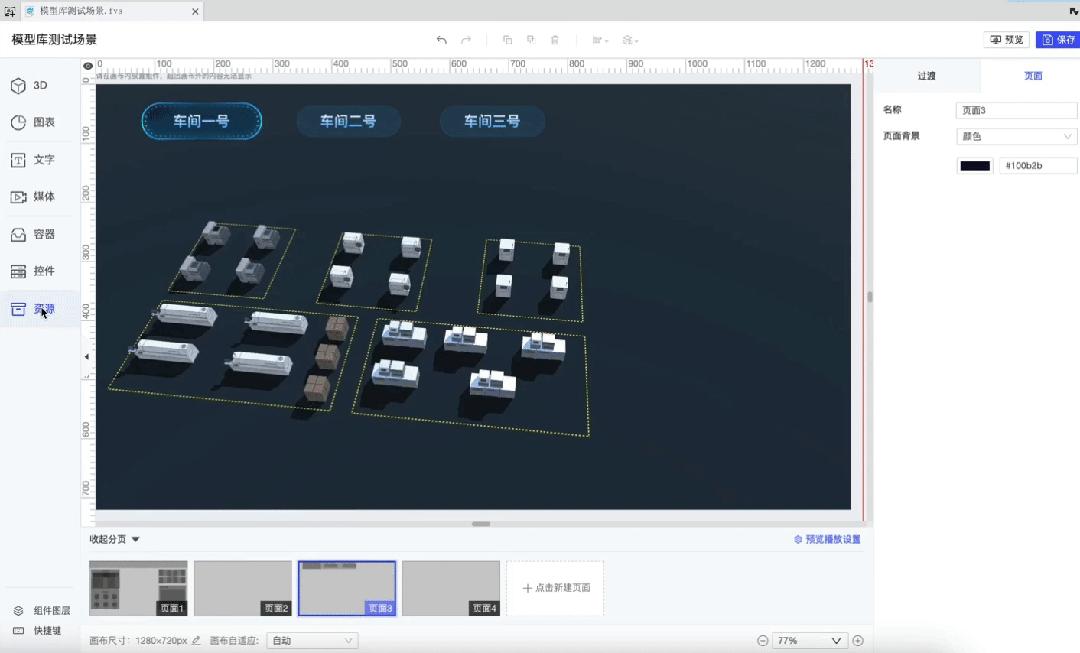Switch to the 页面 page tab
The image size is (1080, 653).
point(1032,75)
